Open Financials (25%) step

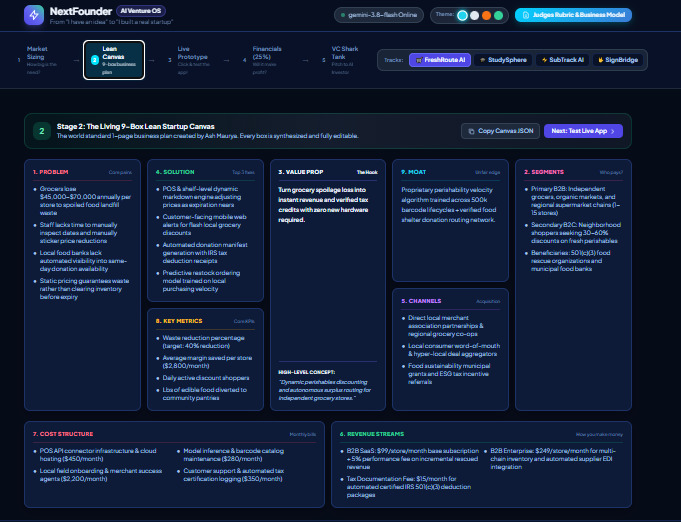coord(264,60)
